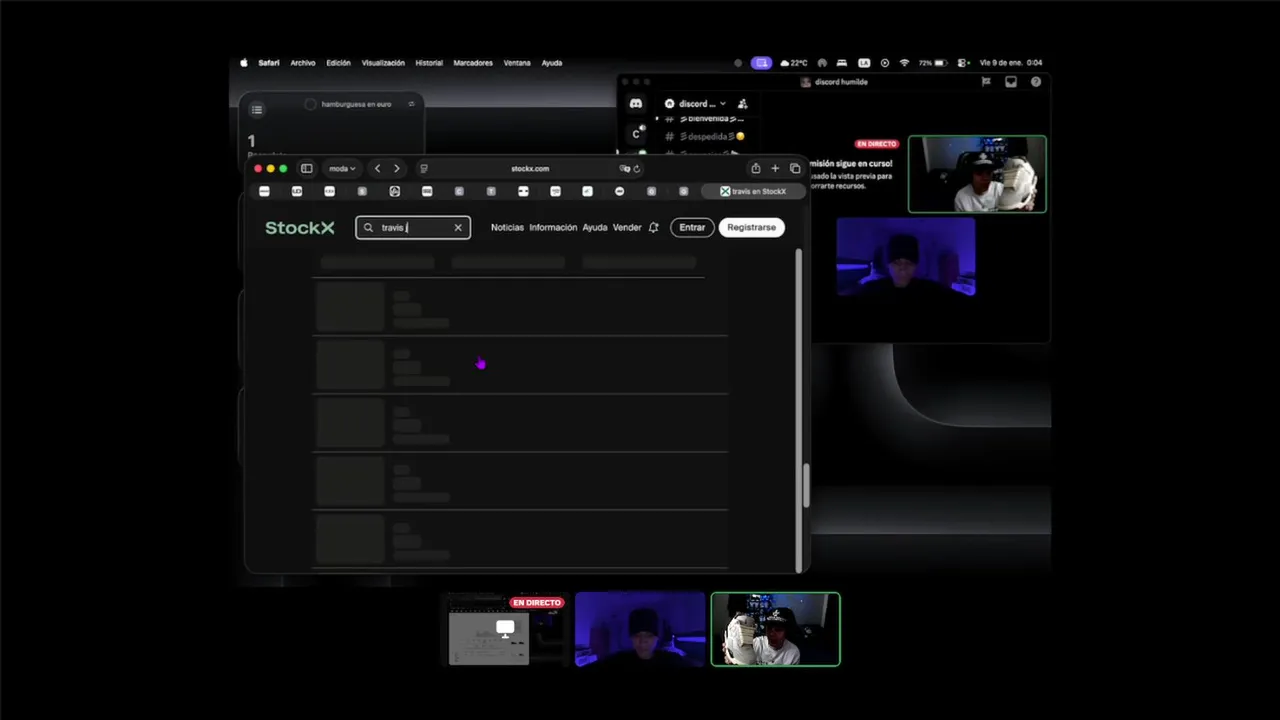Select the bottom purple webcam thumbnail

[640, 630]
